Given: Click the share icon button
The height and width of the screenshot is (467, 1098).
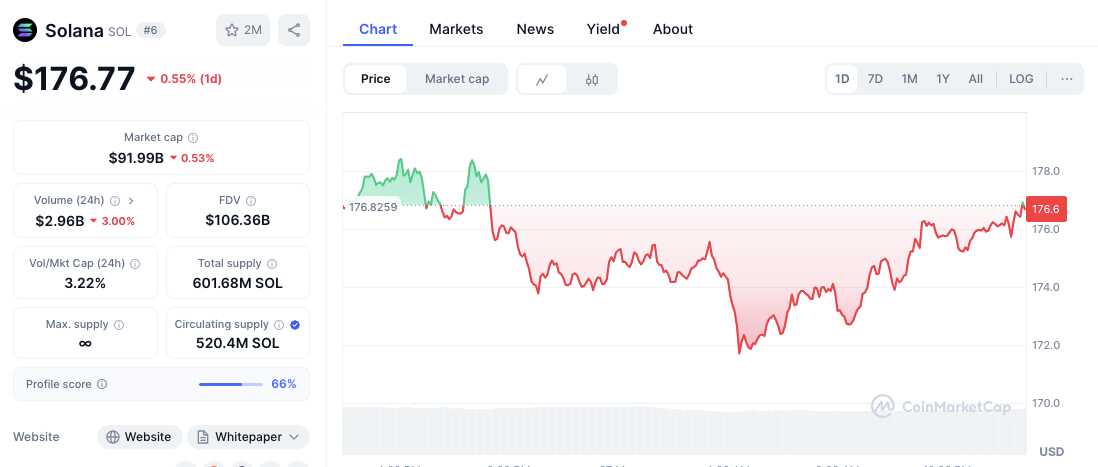Looking at the screenshot, I should click(x=294, y=30).
